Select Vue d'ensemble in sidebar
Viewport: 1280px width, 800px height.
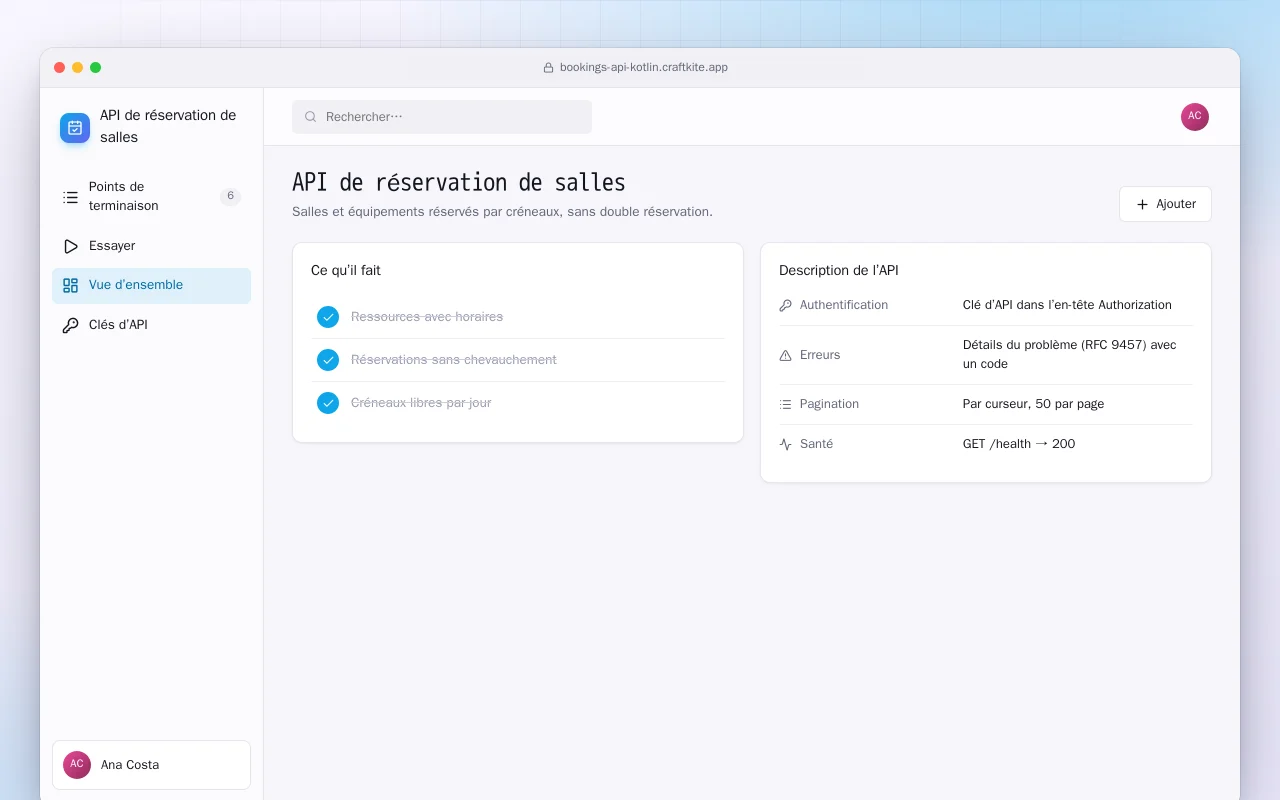click(151, 286)
